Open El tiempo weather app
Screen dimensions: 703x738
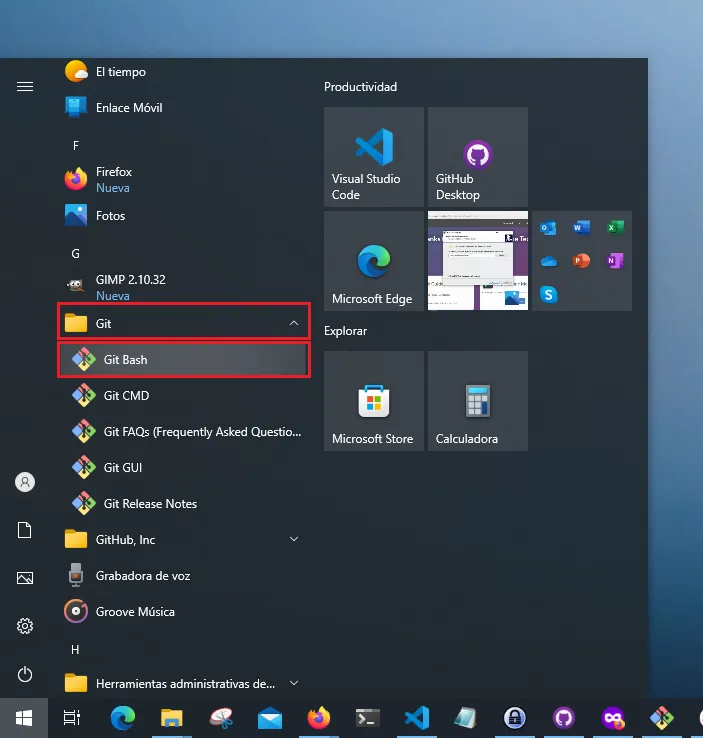pos(184,72)
